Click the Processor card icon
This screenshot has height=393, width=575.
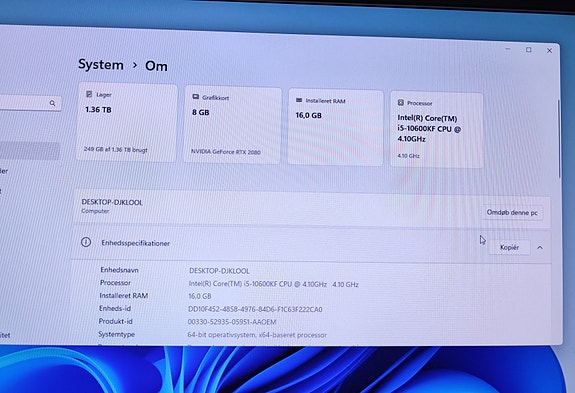[401, 103]
